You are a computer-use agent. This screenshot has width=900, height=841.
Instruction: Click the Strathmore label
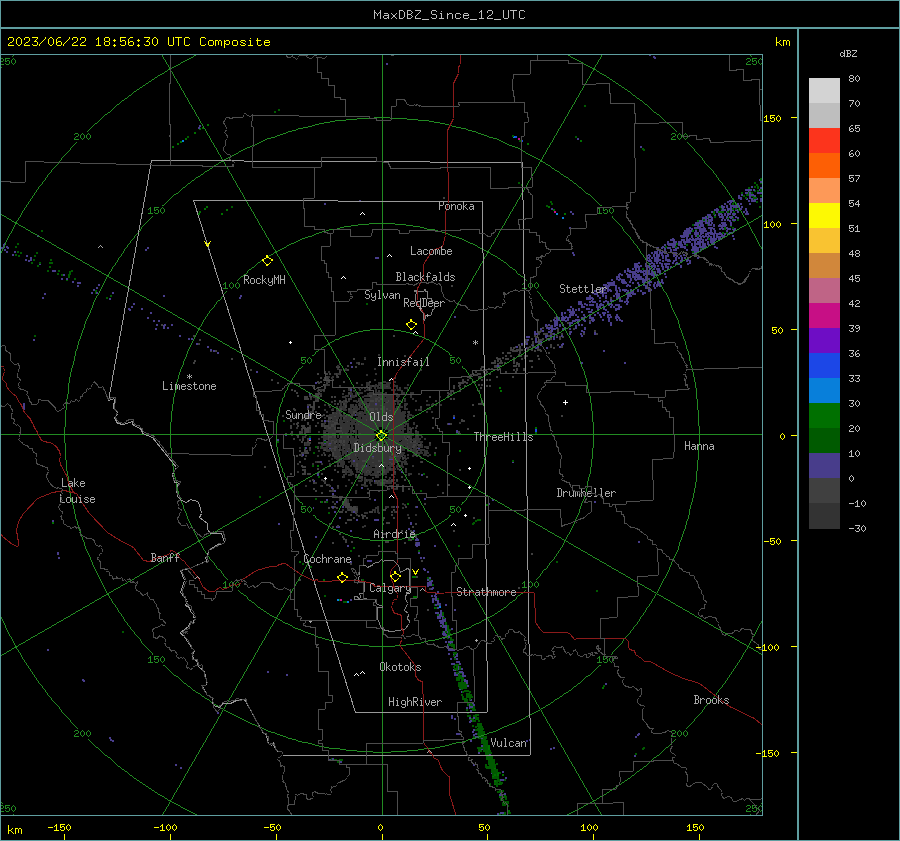[487, 592]
